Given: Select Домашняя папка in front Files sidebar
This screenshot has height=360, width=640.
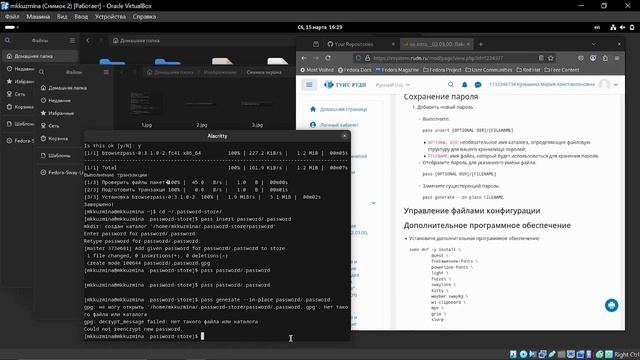Looking at the screenshot, I should coord(63,88).
